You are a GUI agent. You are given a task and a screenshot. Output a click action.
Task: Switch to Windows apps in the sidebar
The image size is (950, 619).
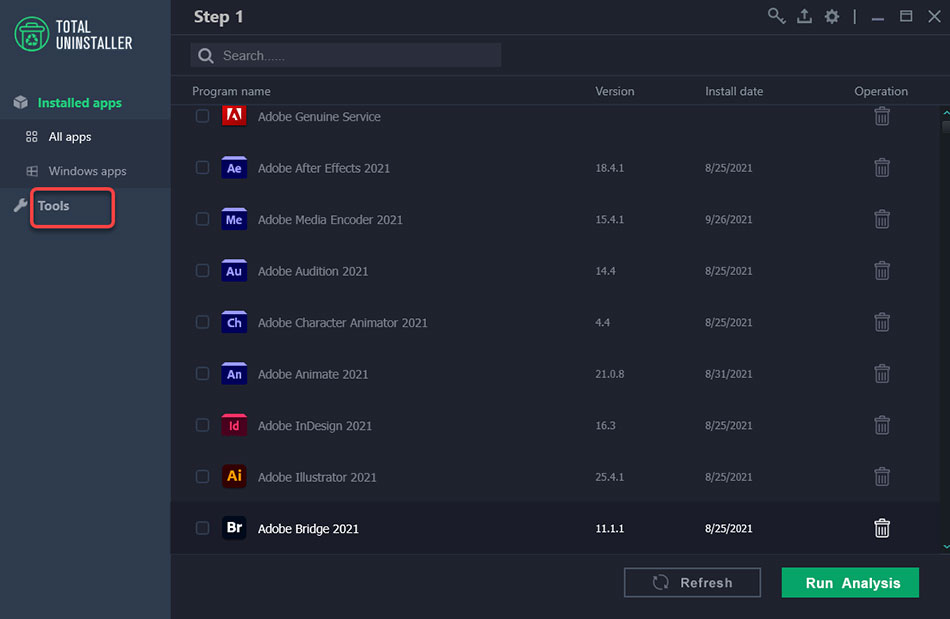87,171
